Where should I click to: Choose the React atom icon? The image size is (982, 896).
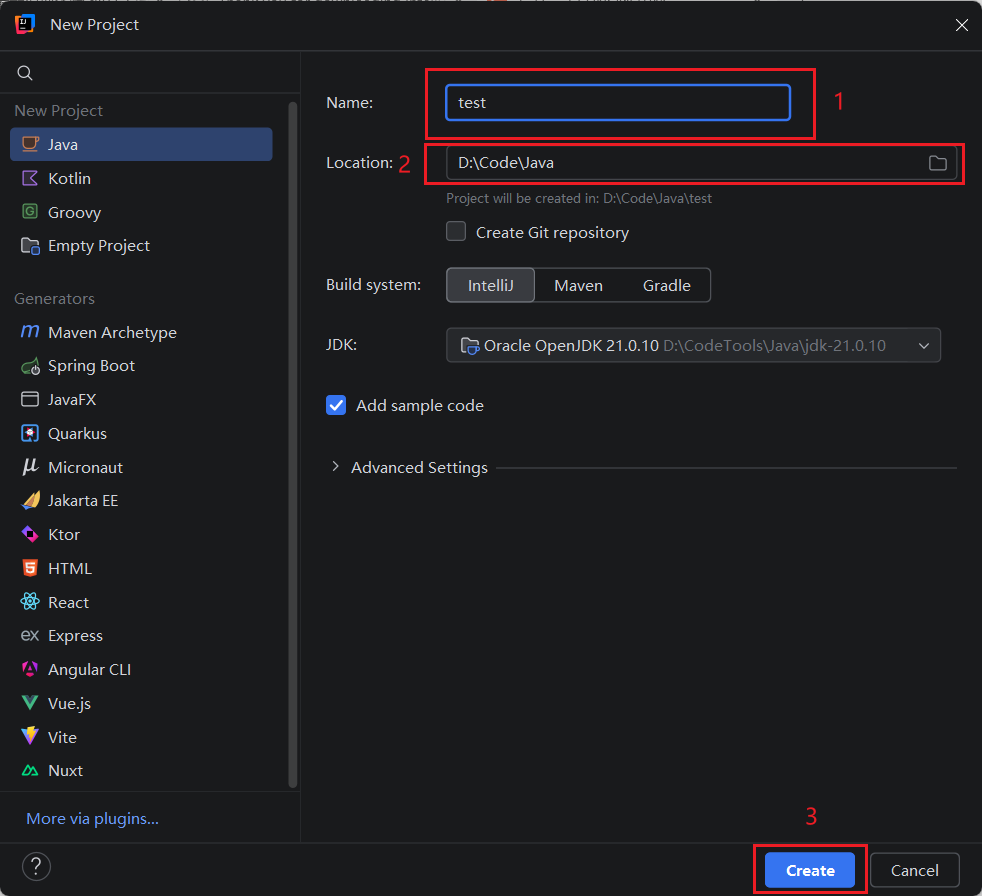pos(30,602)
